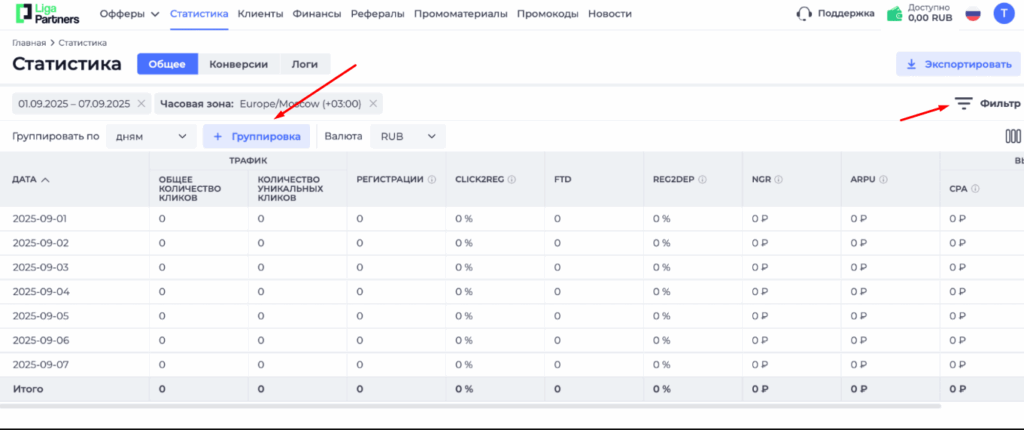Click the Общее количество кликов header
Viewport: 1024px width, 430px height.
point(190,189)
